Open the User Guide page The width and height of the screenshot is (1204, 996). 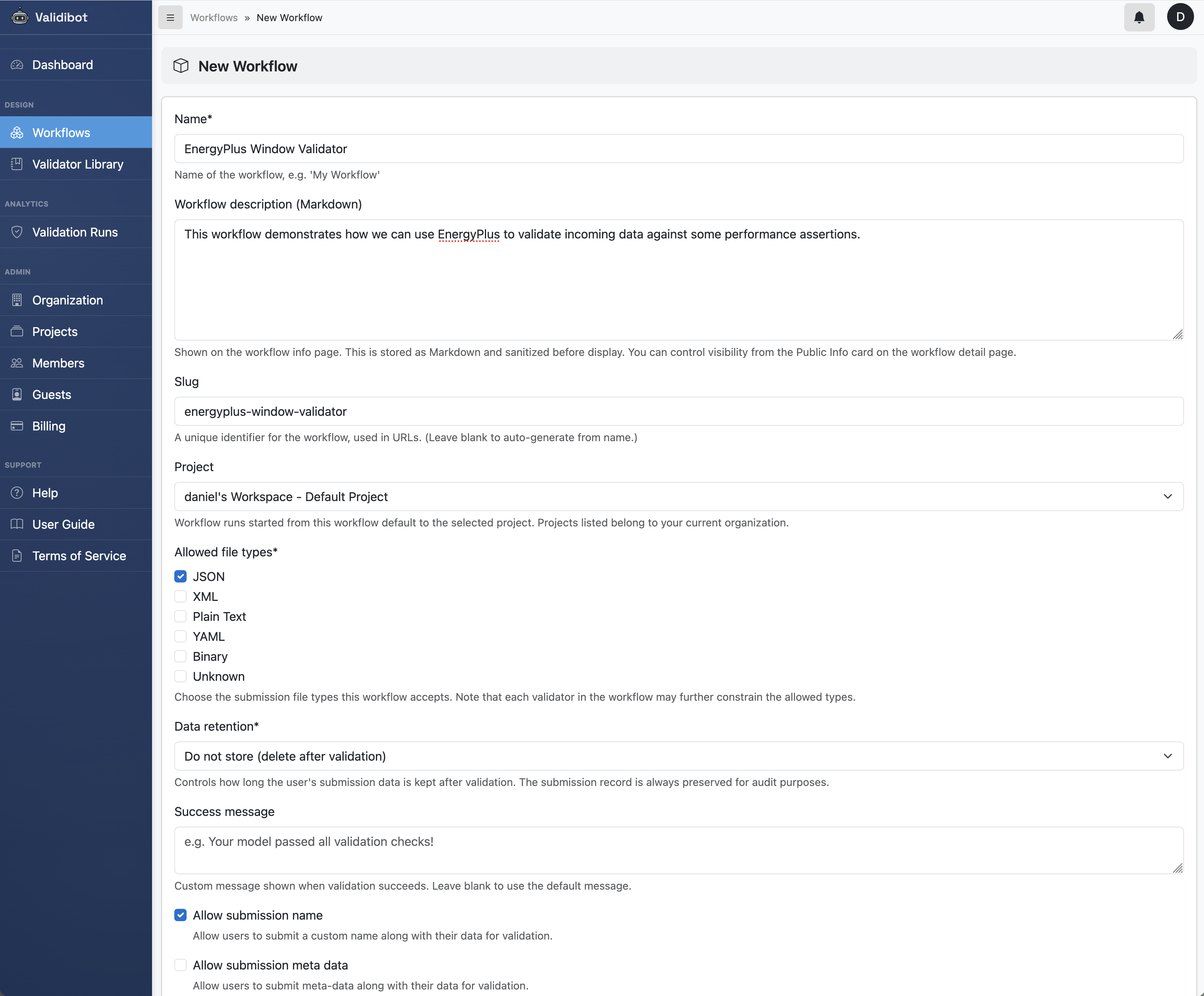(x=63, y=523)
